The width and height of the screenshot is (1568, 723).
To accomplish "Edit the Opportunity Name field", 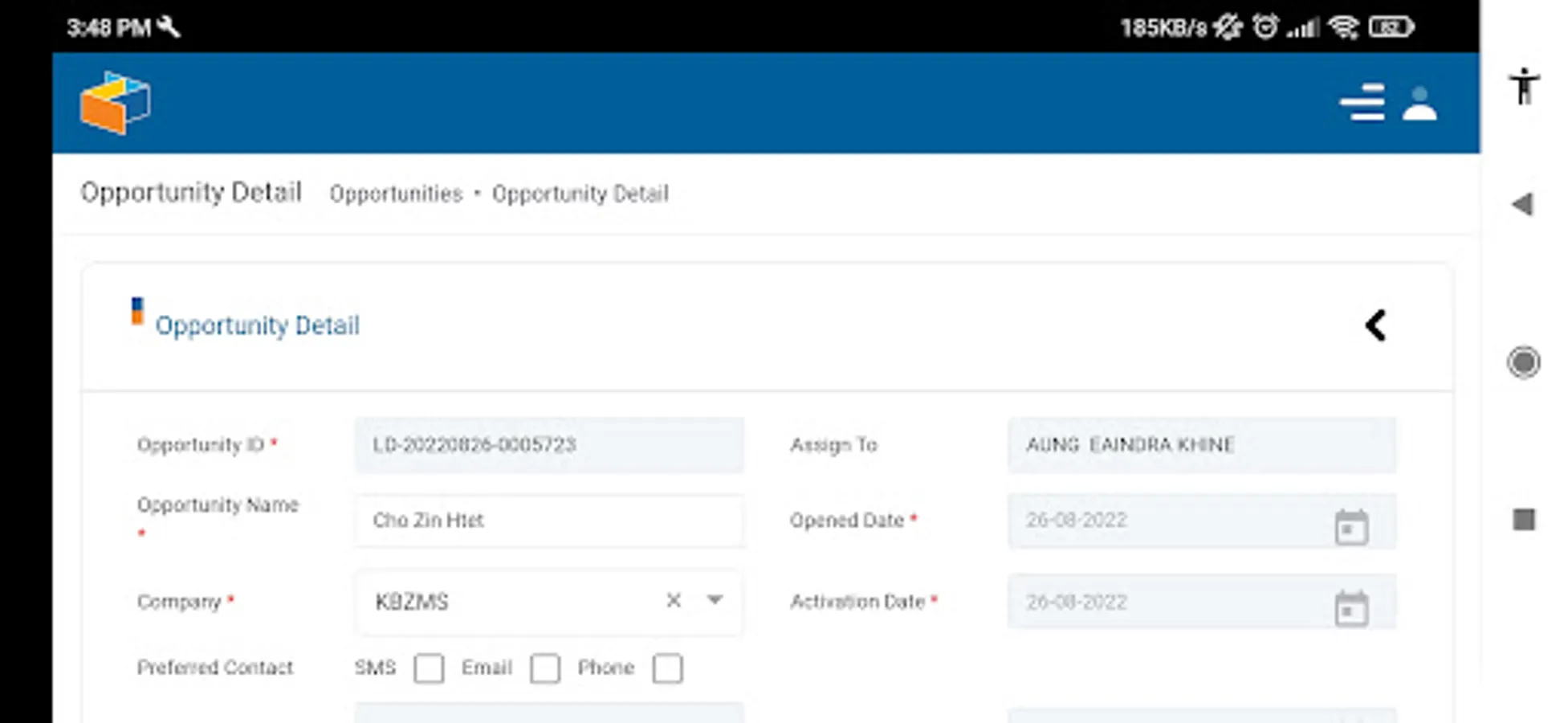I will (549, 521).
